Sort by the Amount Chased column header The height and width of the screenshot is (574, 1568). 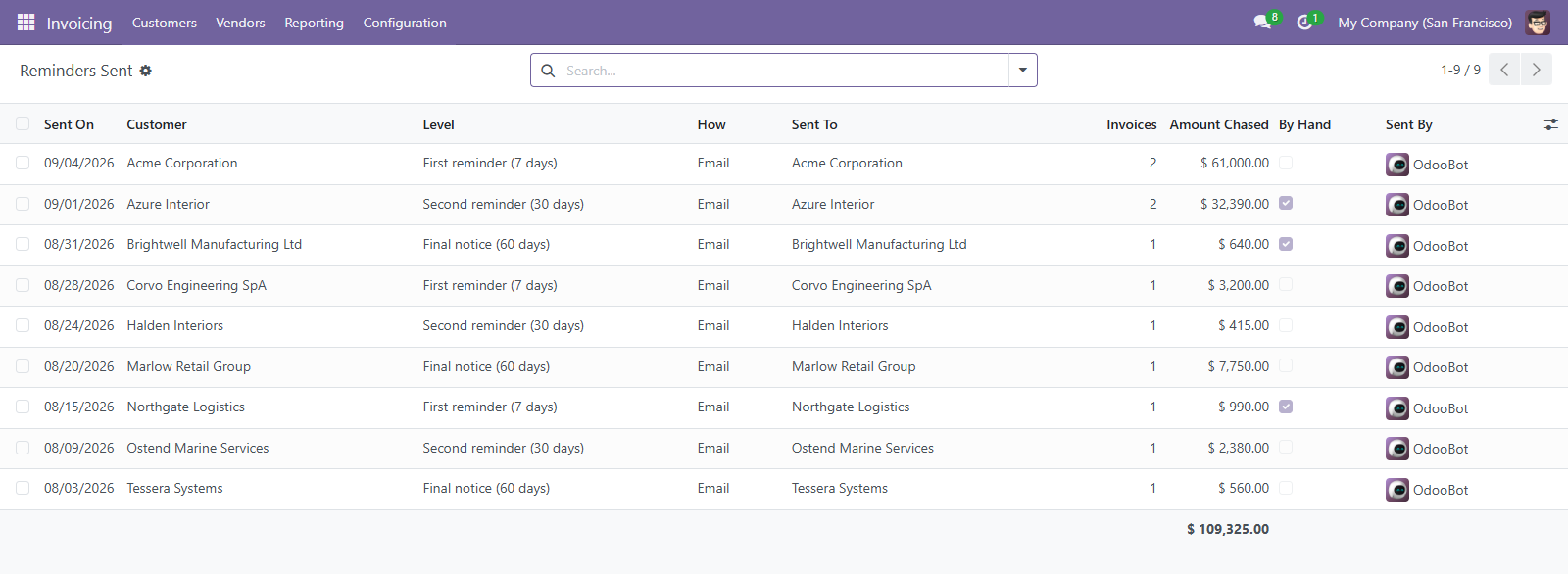(1219, 124)
